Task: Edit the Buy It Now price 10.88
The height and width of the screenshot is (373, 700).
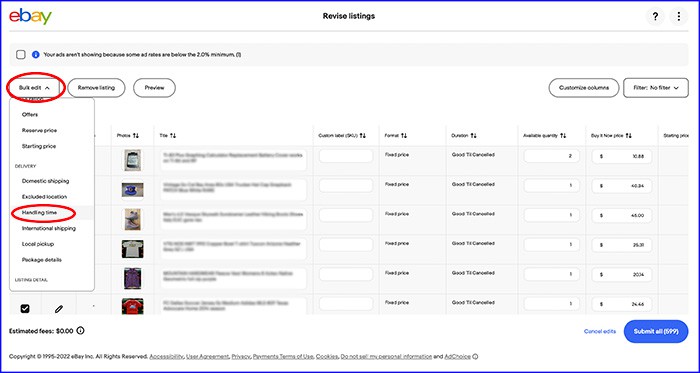Action: click(x=622, y=157)
